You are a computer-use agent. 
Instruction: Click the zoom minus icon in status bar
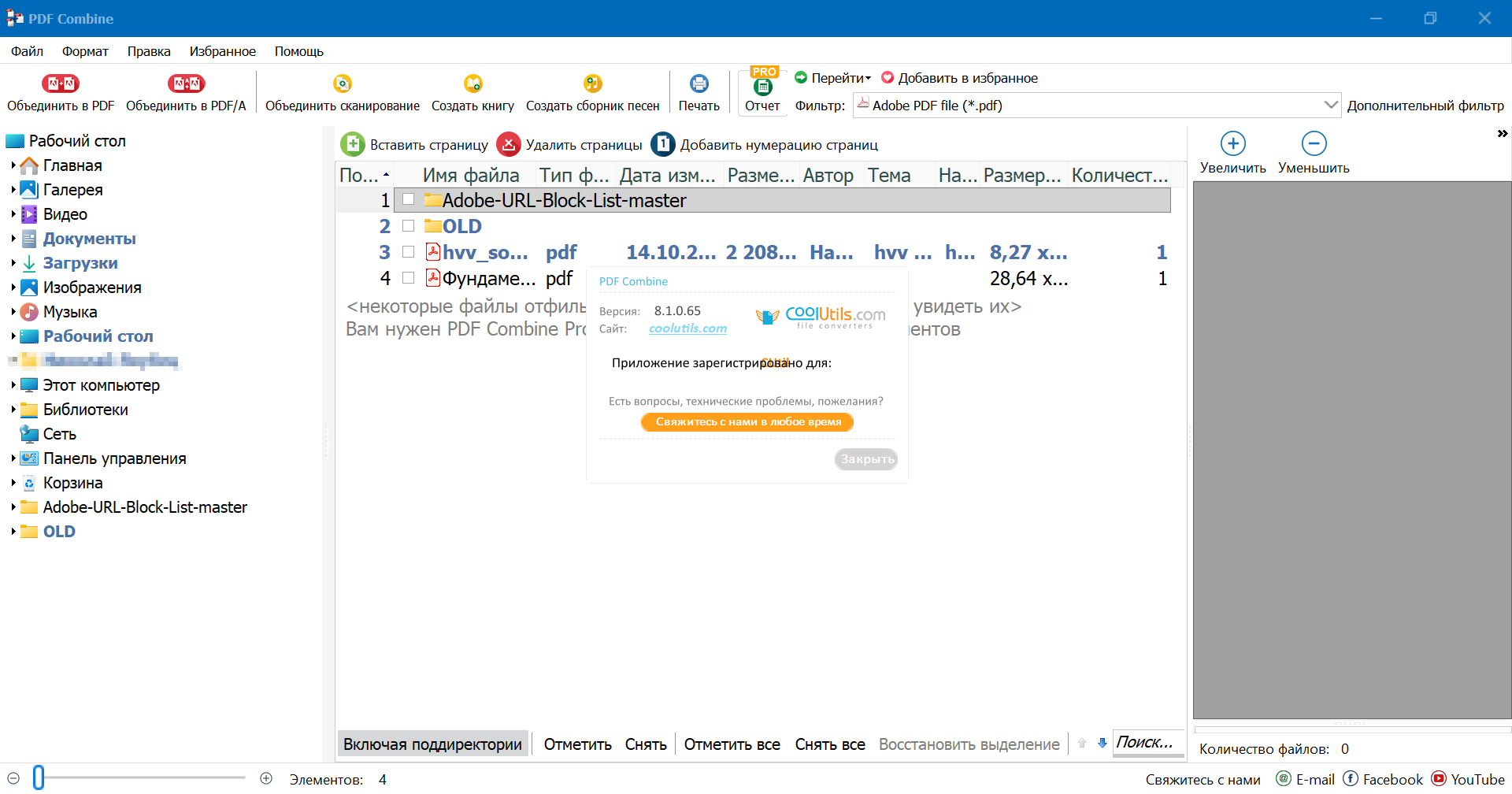point(13,778)
